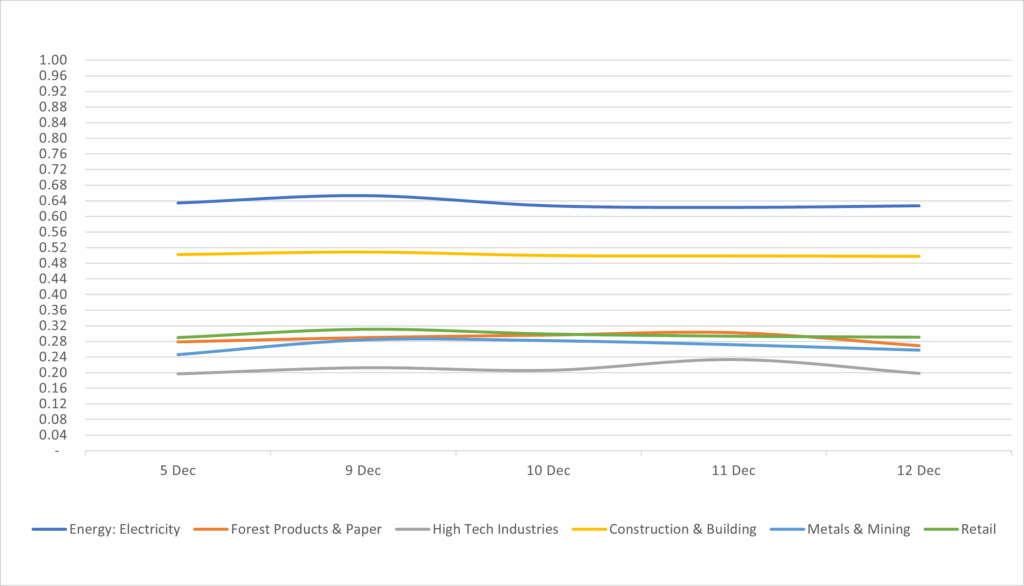Select the "Energy: Electricity" legend label text
Image resolution: width=1024 pixels, height=586 pixels.
tap(124, 529)
